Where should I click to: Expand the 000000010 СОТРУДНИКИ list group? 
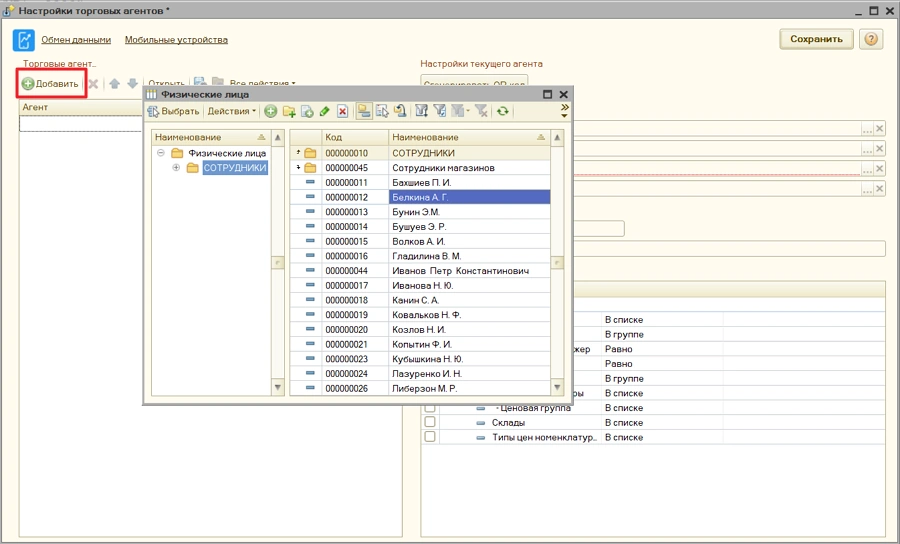click(x=298, y=153)
